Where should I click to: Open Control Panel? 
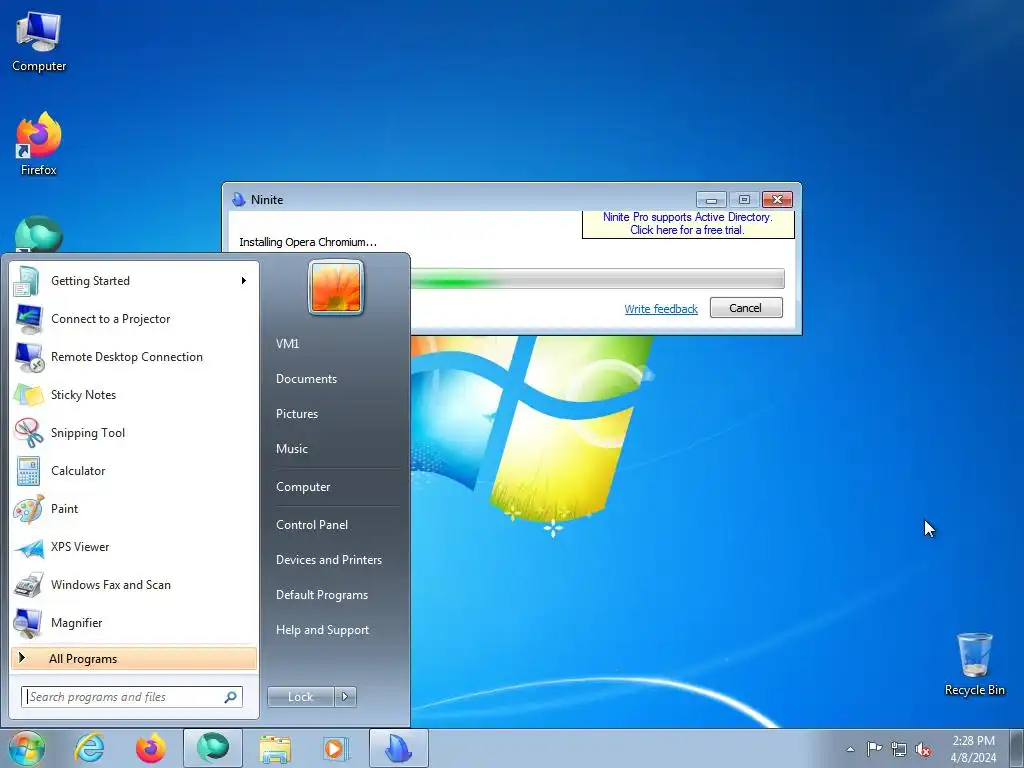click(x=312, y=525)
